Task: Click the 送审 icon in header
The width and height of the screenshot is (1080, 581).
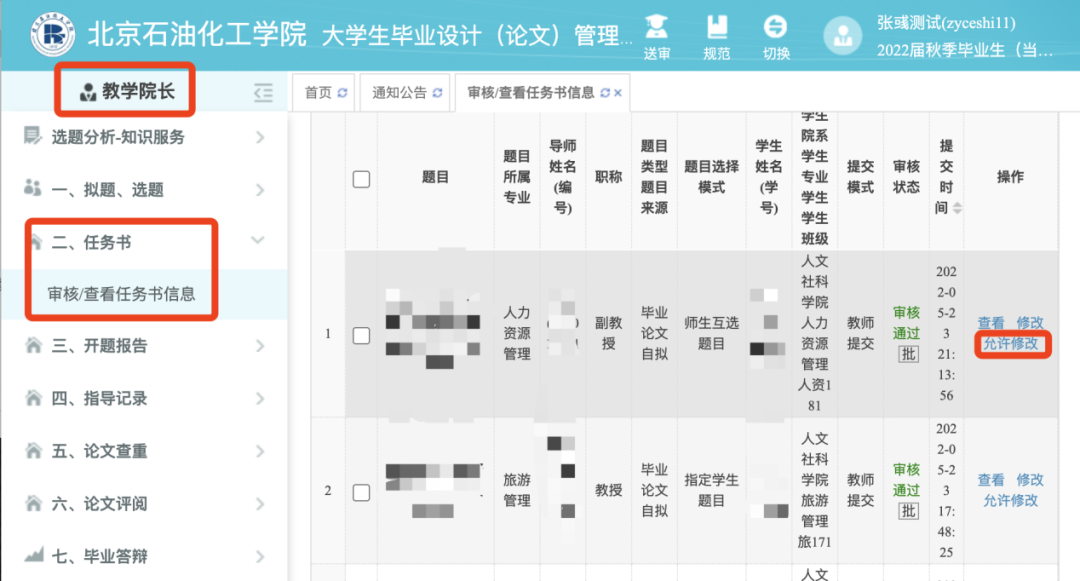Action: [656, 27]
